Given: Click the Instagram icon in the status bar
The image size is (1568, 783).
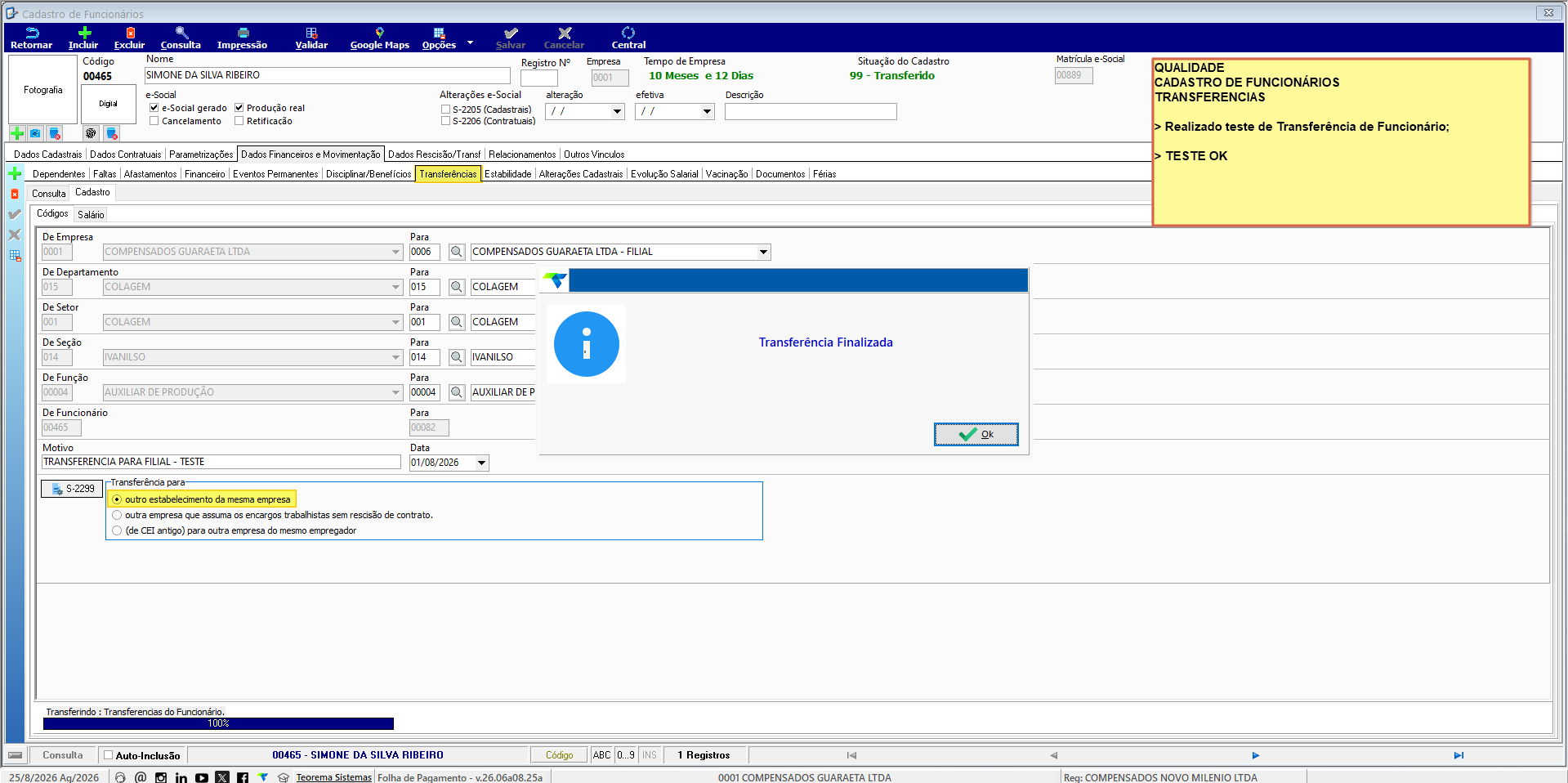Looking at the screenshot, I should click(x=161, y=777).
